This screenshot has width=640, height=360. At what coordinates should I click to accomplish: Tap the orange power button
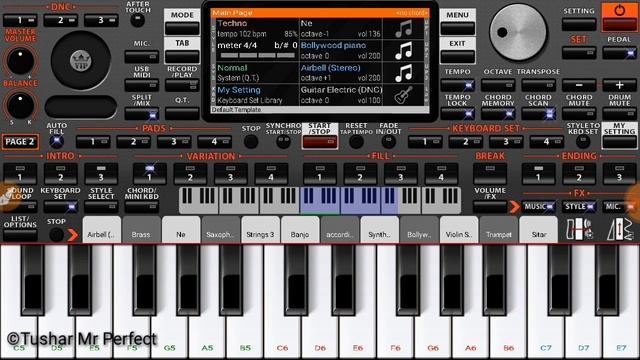click(619, 16)
